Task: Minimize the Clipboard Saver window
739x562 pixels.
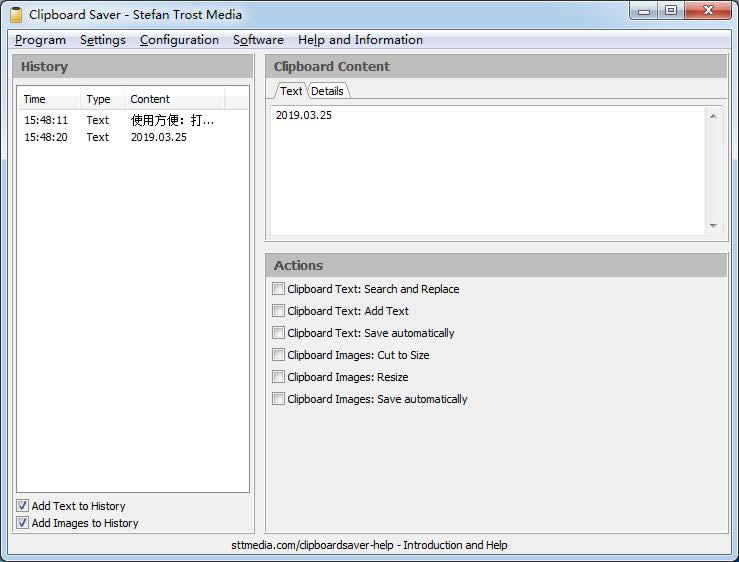Action: tap(644, 11)
